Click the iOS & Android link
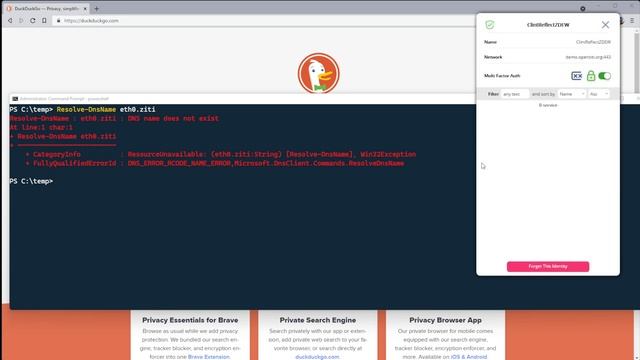The image size is (640, 360). coord(469,357)
